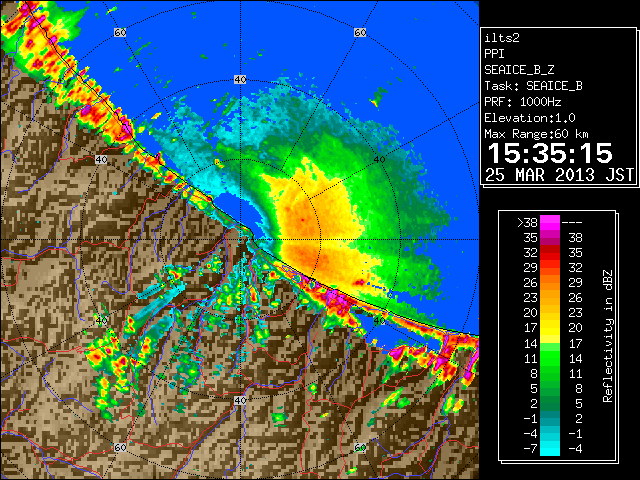Click the "60" range label in the map's upper-left
This screenshot has width=640, height=480.
120,32
